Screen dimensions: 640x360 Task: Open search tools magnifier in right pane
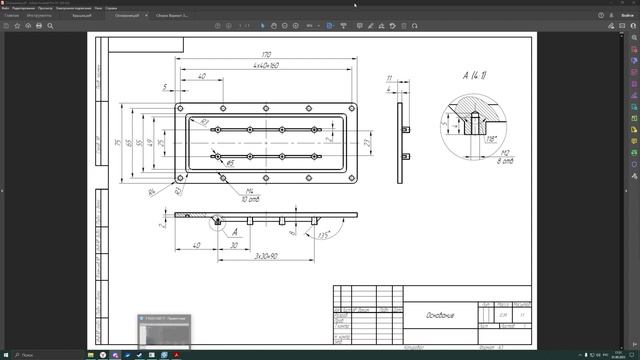click(x=634, y=38)
